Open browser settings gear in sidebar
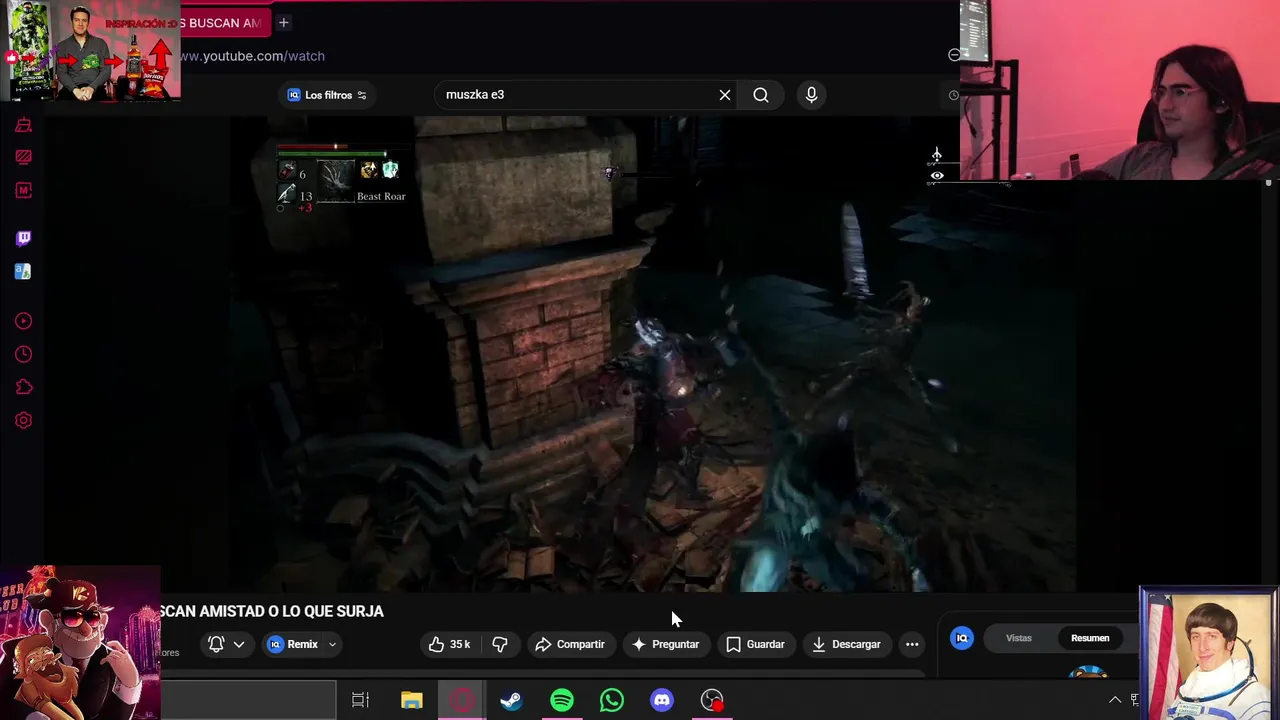The image size is (1280, 720). coord(23,420)
